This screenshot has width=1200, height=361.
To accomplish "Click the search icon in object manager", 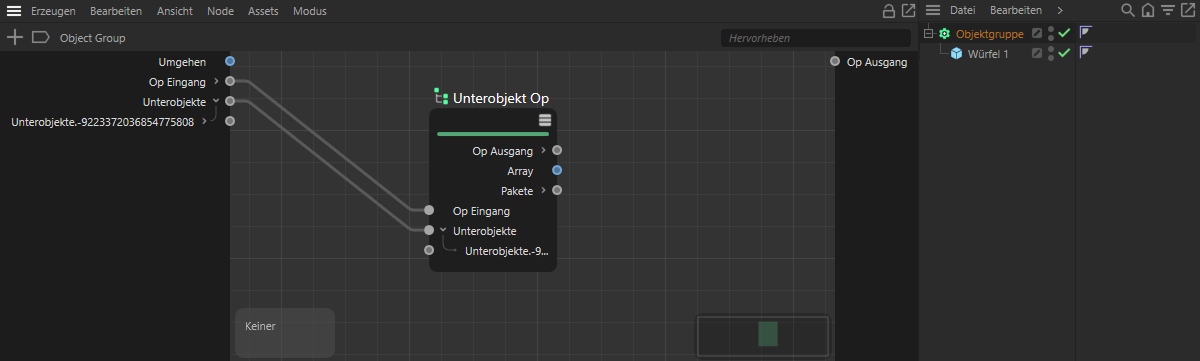I will click(1128, 10).
